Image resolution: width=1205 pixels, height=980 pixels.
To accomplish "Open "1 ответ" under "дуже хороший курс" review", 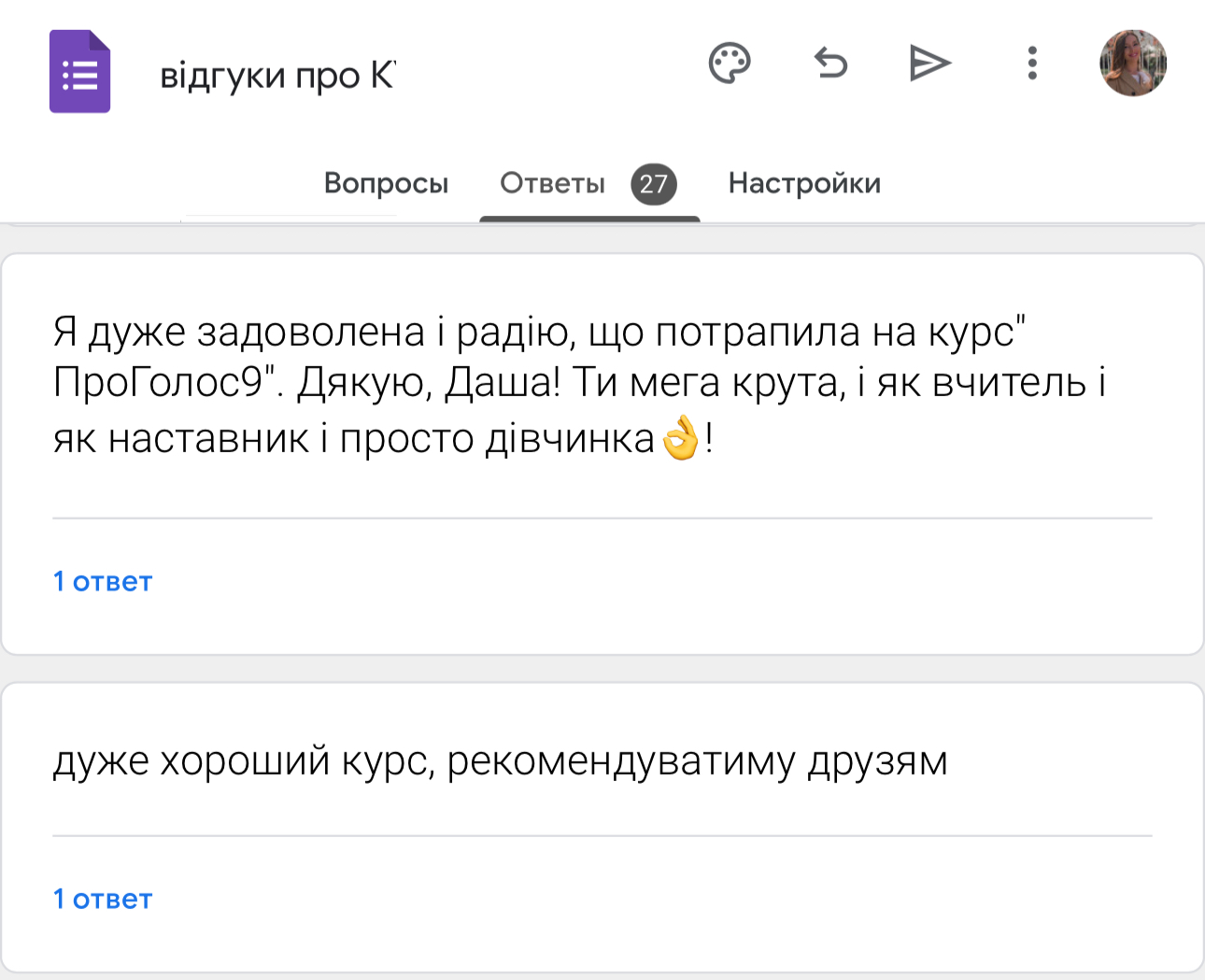I will 103,900.
